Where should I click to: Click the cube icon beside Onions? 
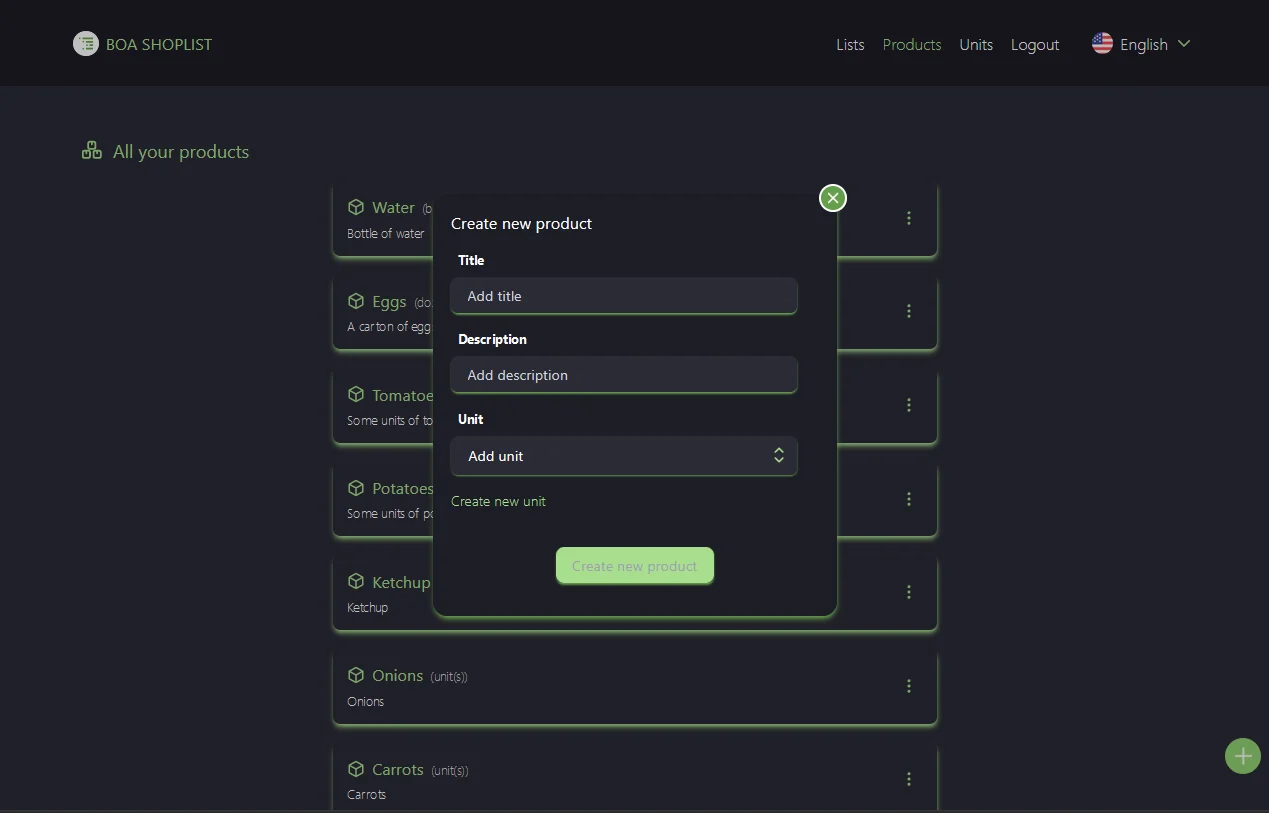pos(356,675)
